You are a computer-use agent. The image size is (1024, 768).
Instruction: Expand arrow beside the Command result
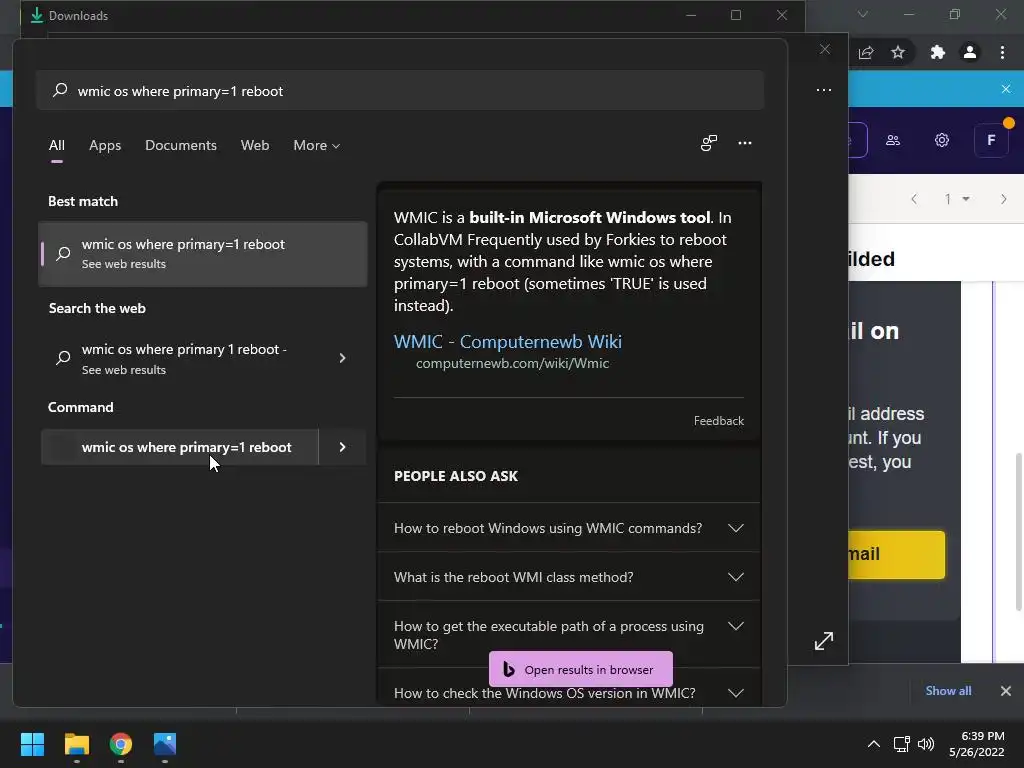[x=342, y=447]
